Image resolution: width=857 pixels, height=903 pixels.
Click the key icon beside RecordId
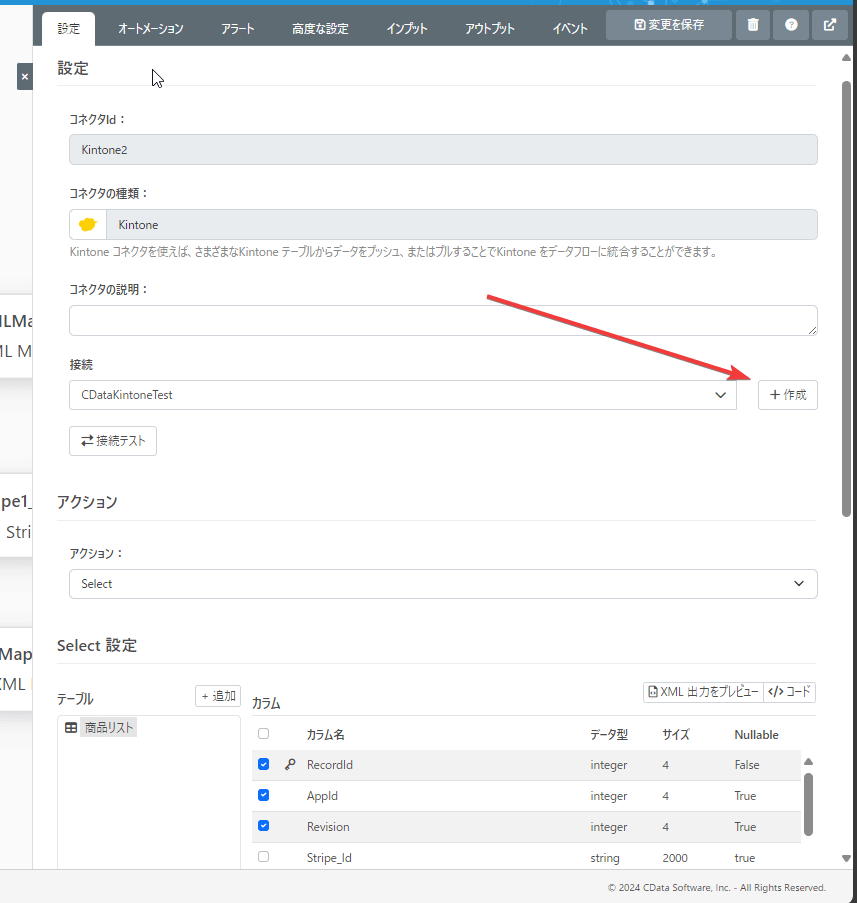click(x=290, y=764)
